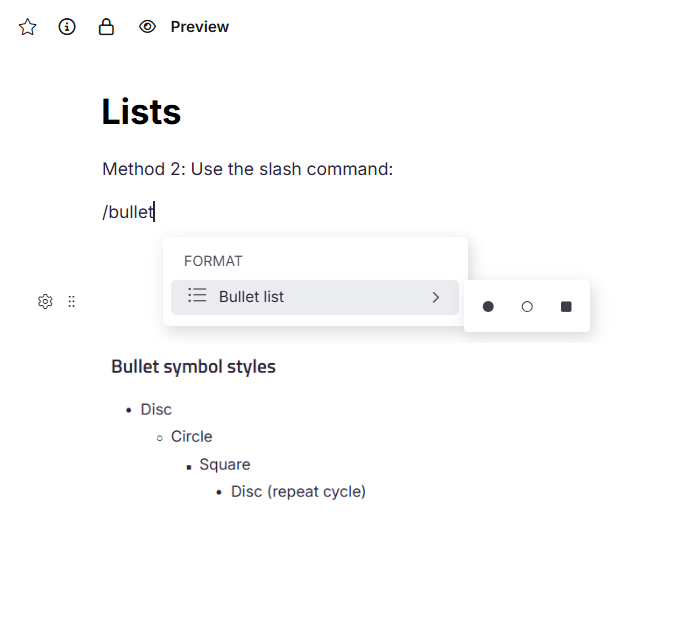Expand the Bullet list submenu arrow
Screen dimensions: 677x623
click(x=435, y=297)
